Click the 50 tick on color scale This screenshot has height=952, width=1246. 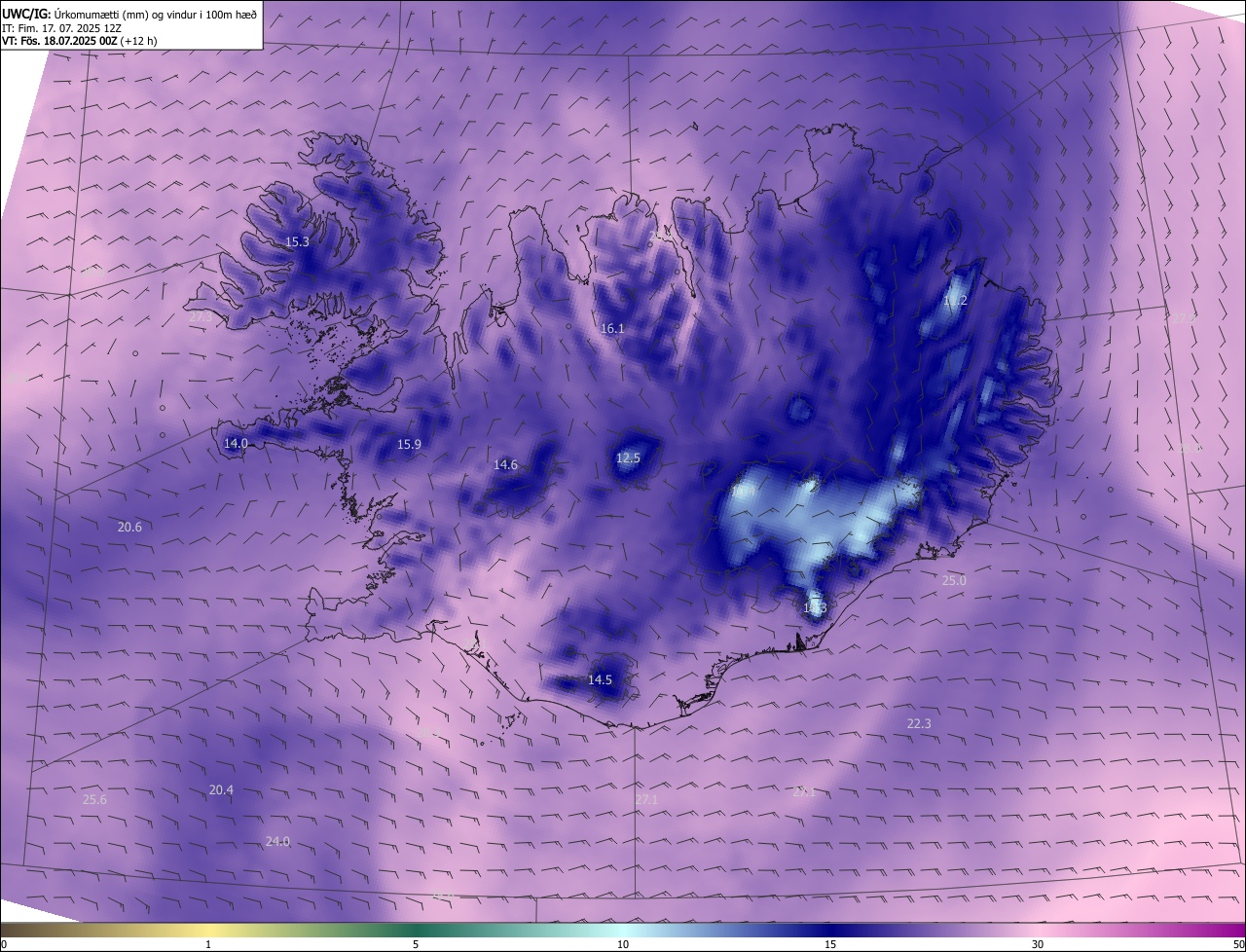1238,944
